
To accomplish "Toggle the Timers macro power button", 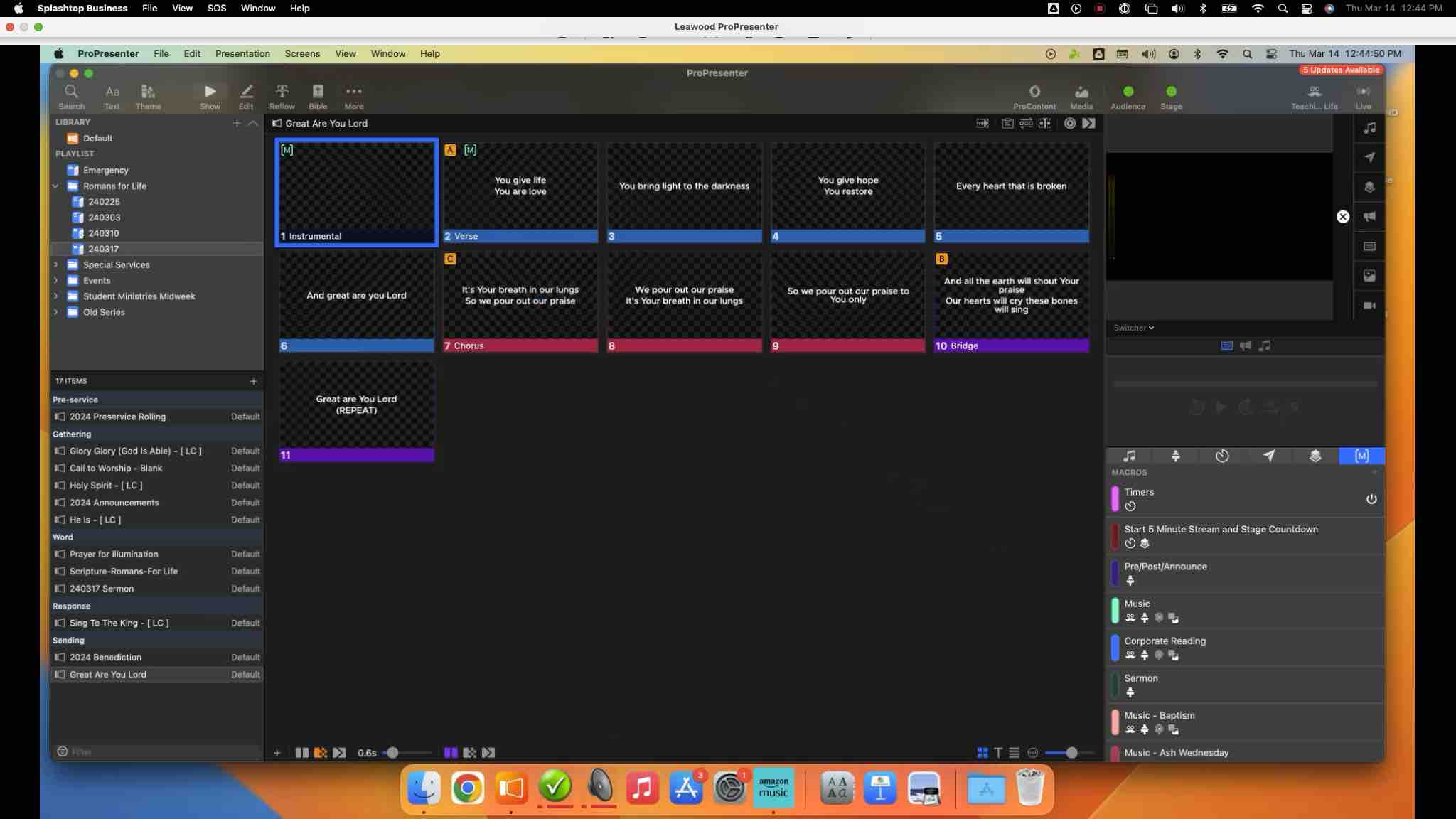I will pyautogui.click(x=1371, y=499).
